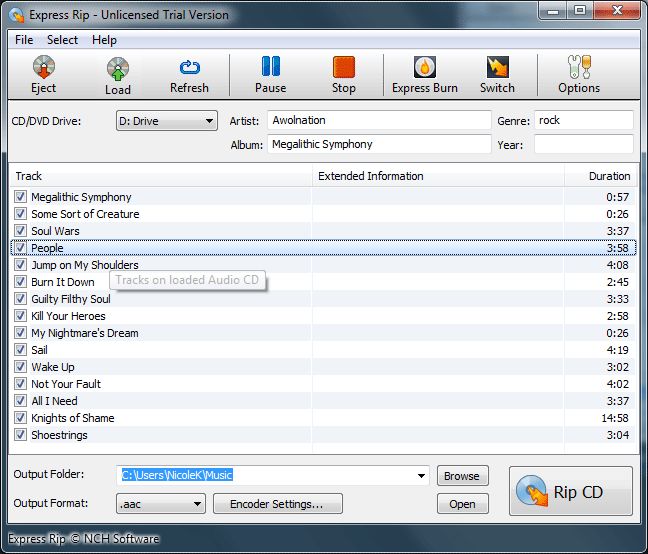Click into the Year input field

[583, 144]
